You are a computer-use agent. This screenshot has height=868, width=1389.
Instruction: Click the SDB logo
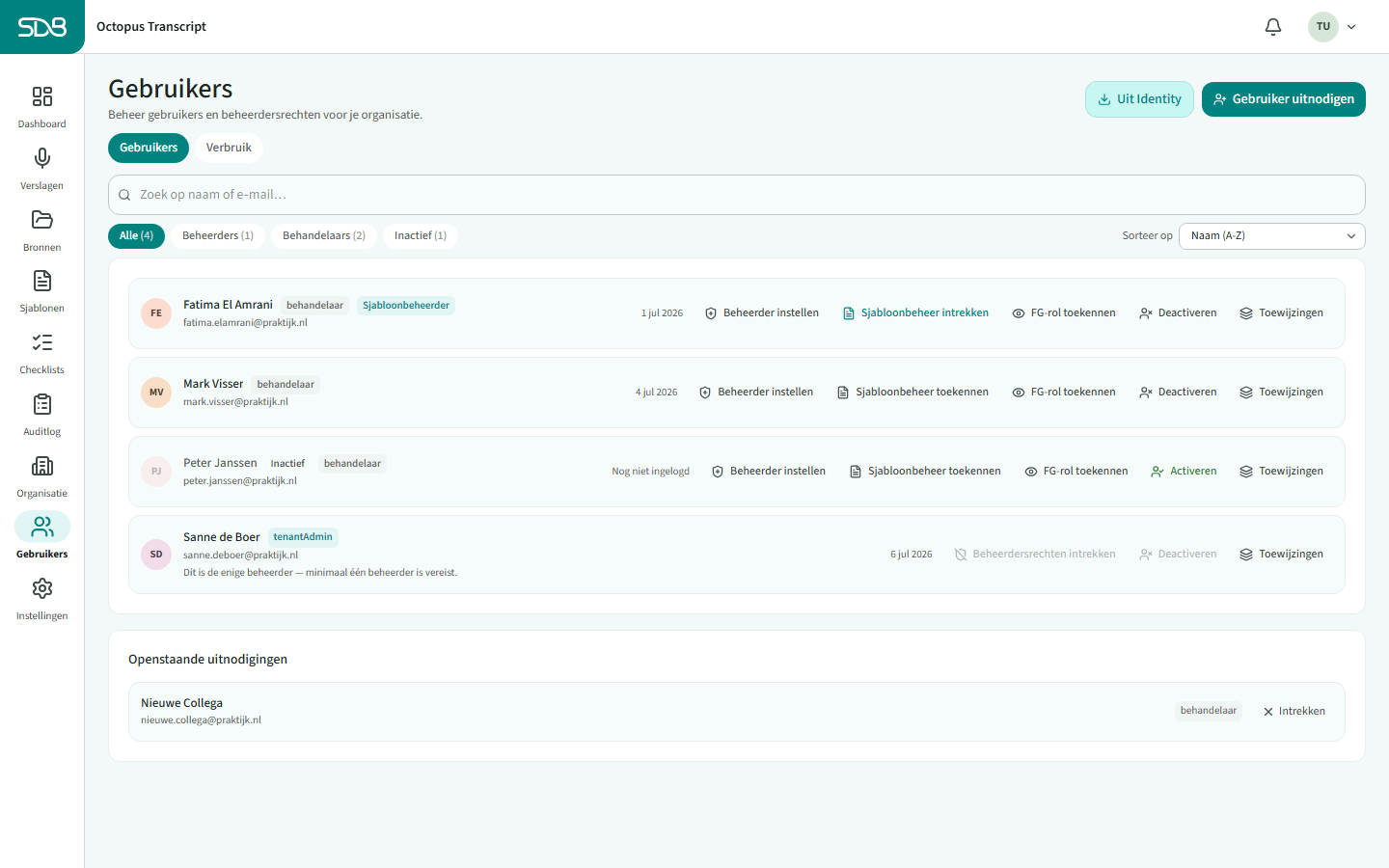coord(42,27)
